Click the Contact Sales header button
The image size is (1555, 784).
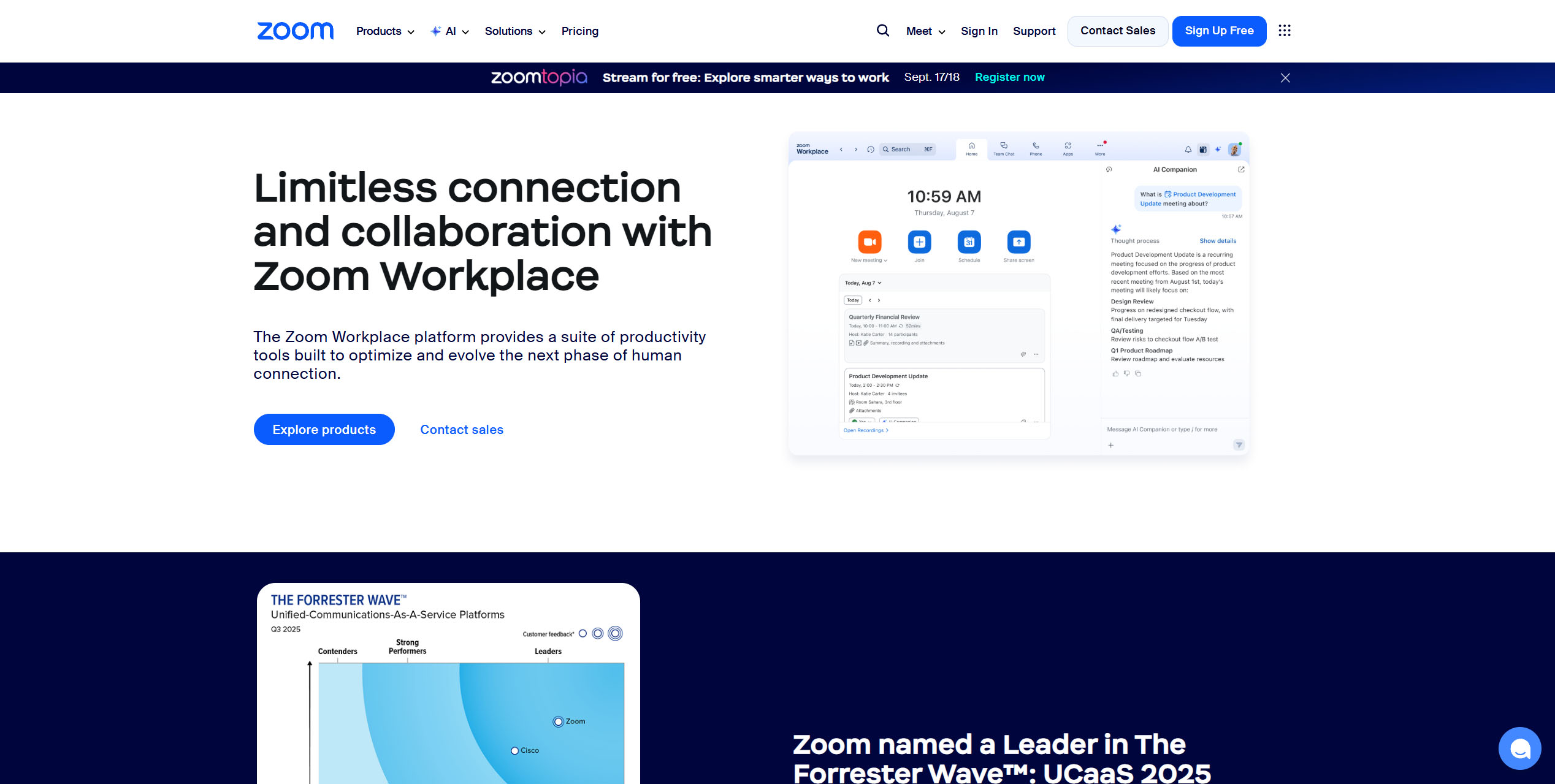click(x=1118, y=31)
